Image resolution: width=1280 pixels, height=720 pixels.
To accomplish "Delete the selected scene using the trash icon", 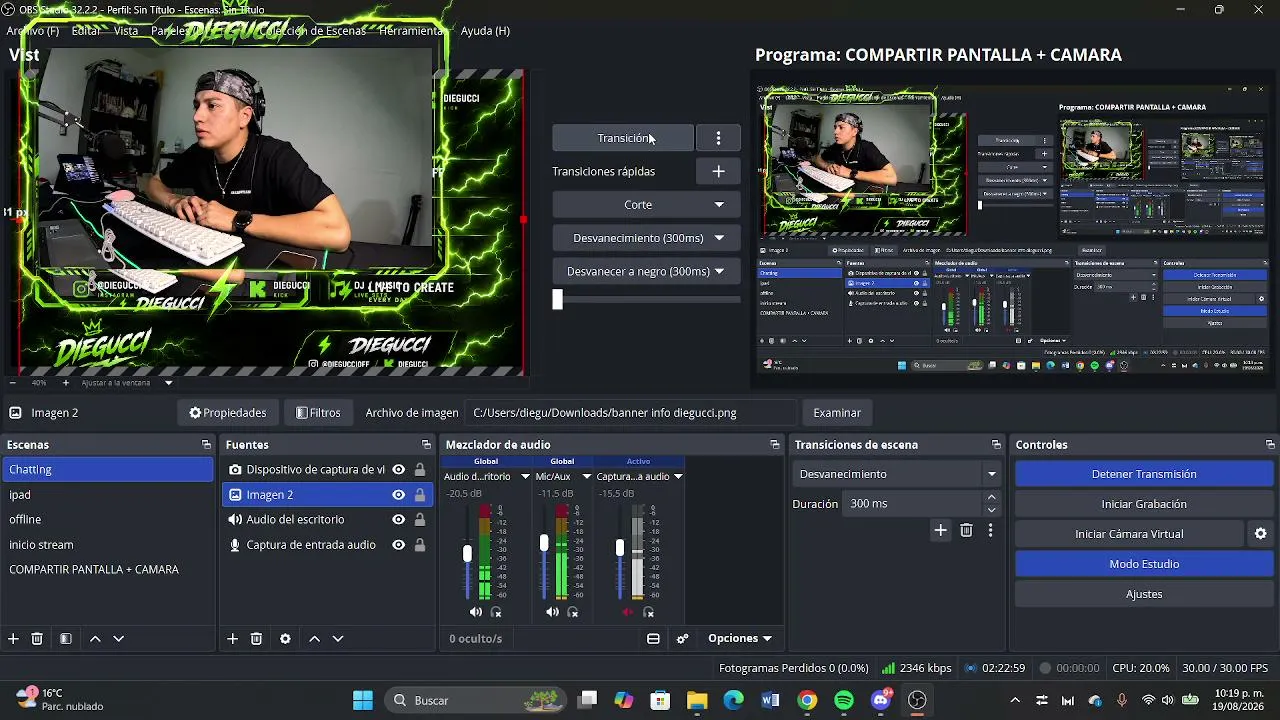I will 37,639.
